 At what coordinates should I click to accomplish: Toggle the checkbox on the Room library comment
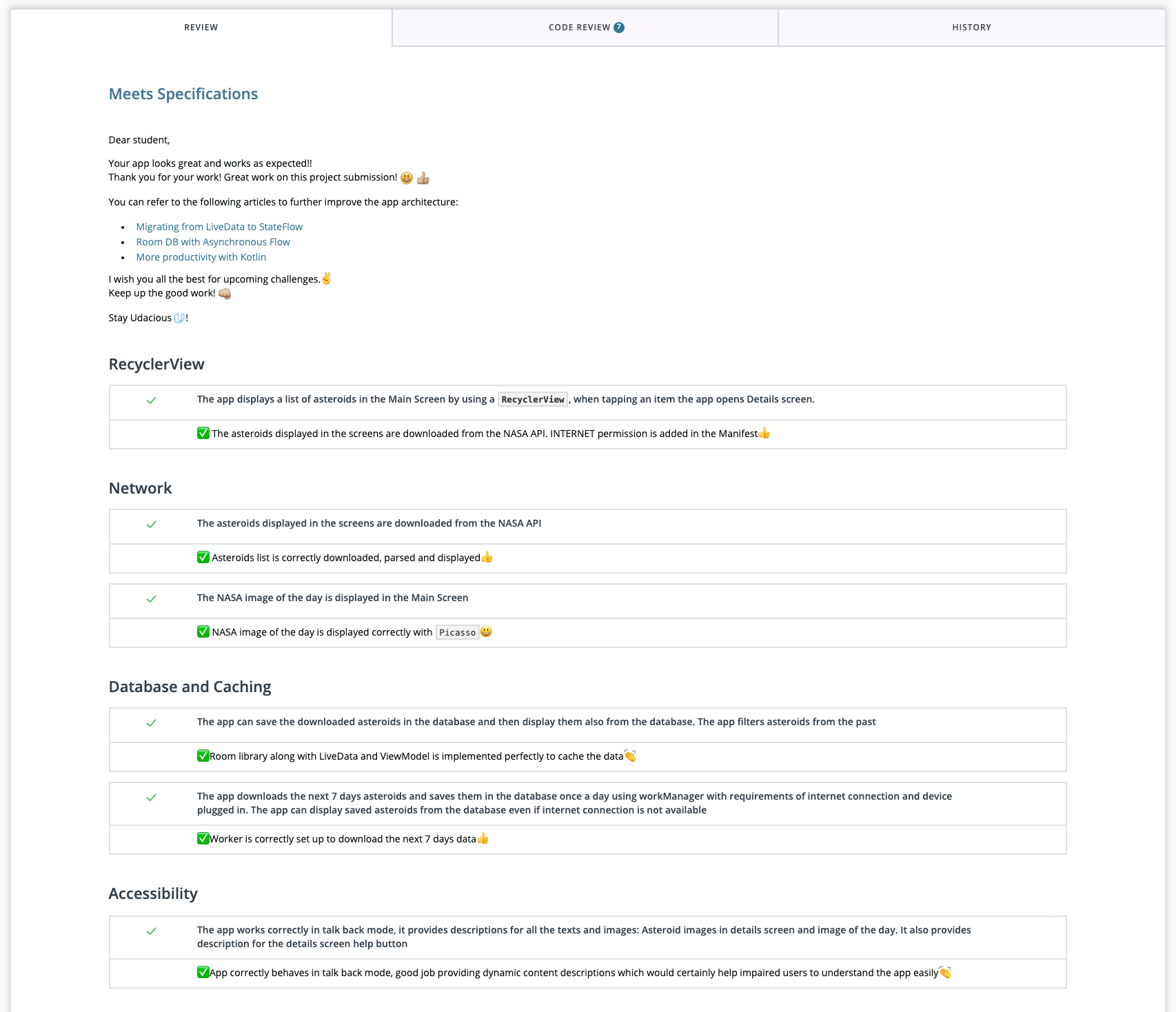point(202,756)
